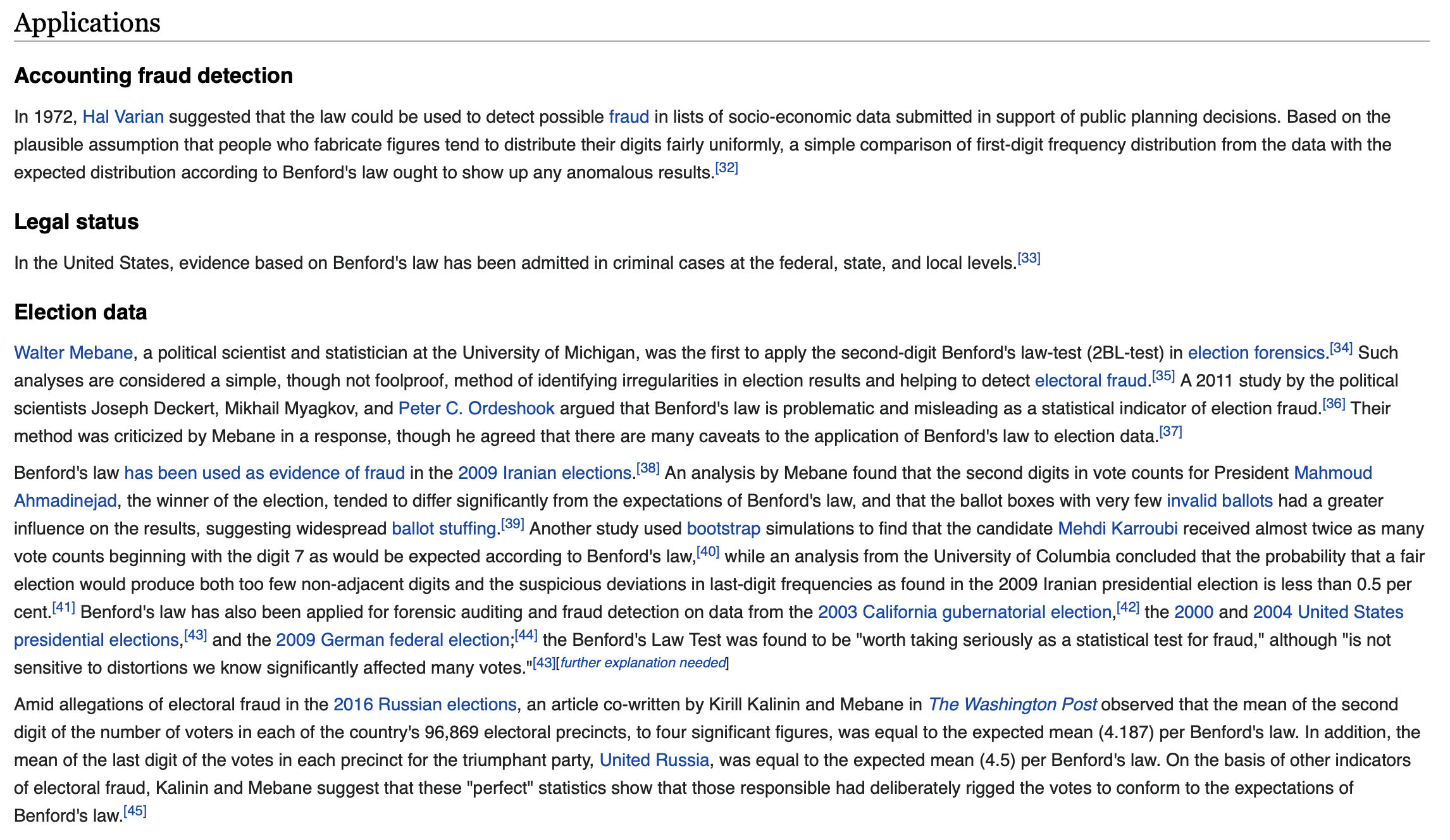Follow The Washington Post link
This screenshot has width=1450, height=840.
click(x=1012, y=705)
